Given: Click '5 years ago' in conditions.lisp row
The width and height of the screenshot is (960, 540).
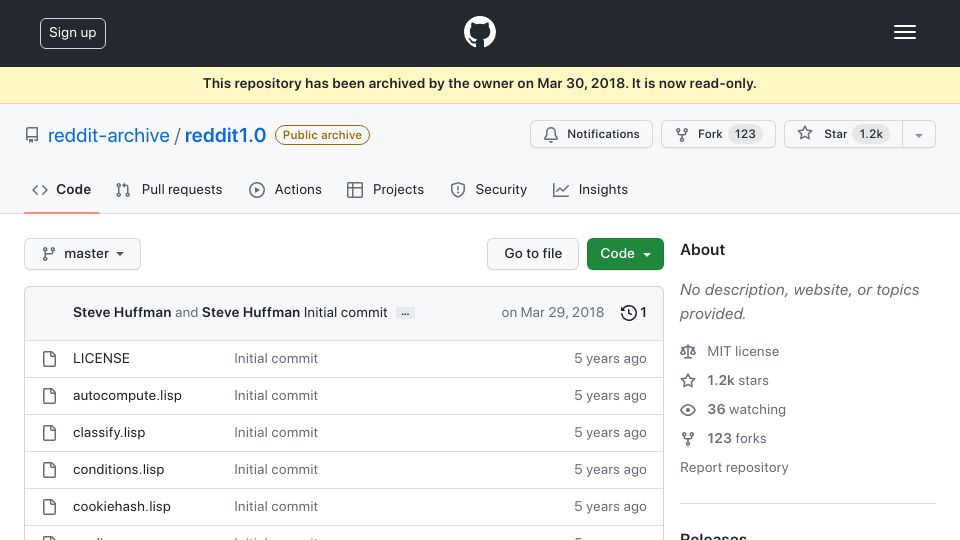Looking at the screenshot, I should click(x=610, y=470).
